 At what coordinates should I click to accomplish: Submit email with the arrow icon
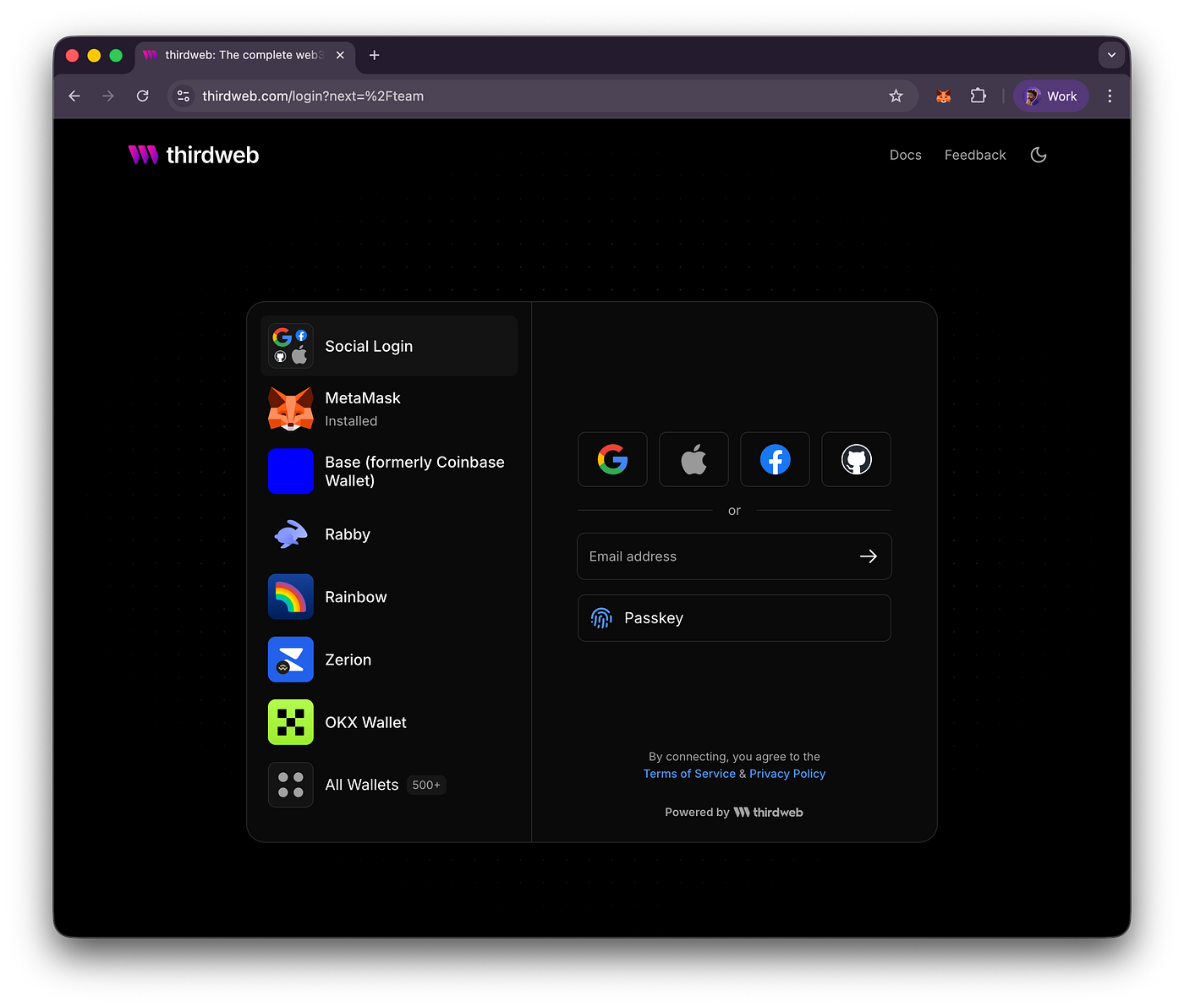[x=869, y=556]
